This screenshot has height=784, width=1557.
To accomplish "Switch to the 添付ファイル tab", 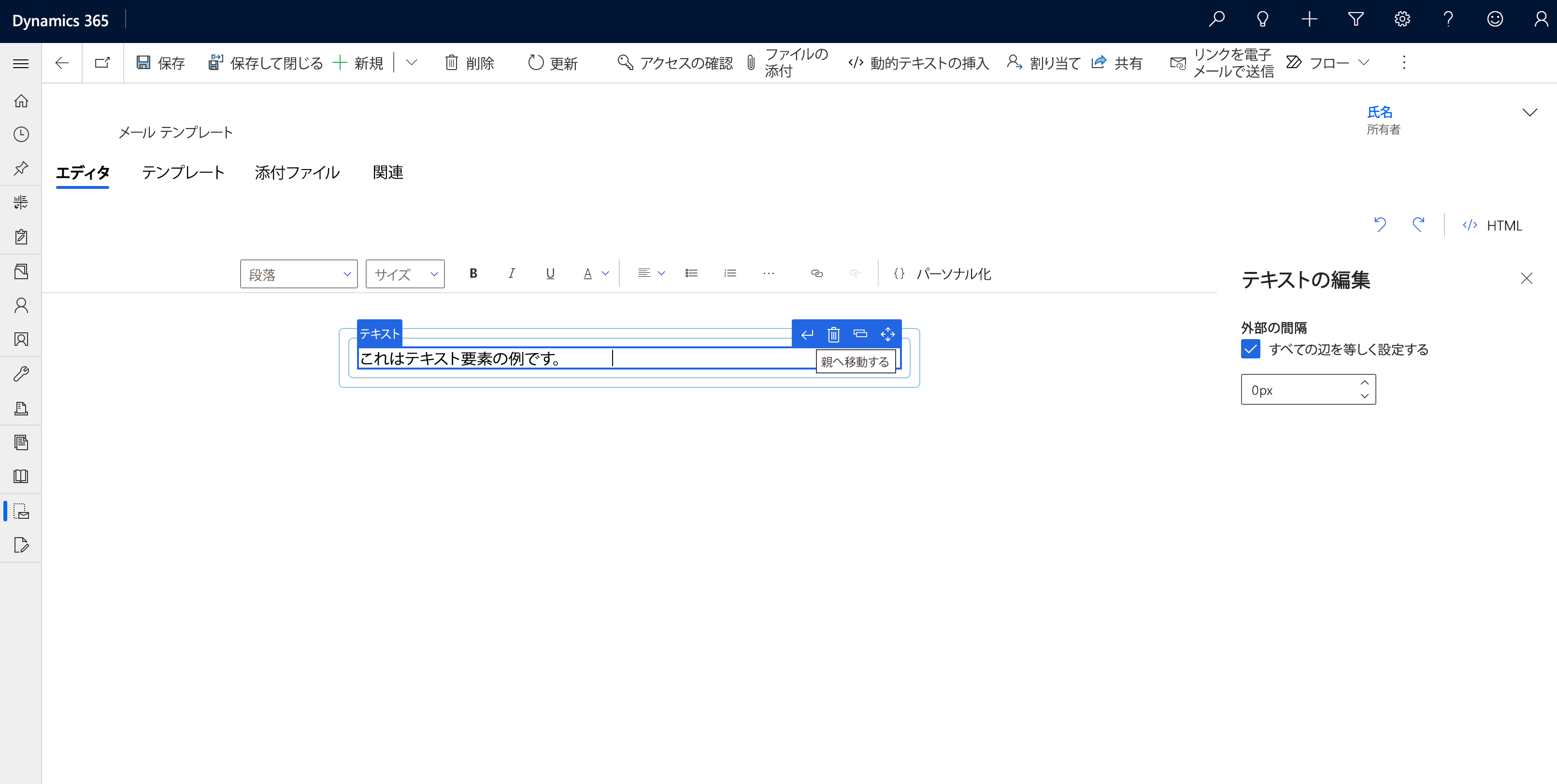I will (298, 173).
